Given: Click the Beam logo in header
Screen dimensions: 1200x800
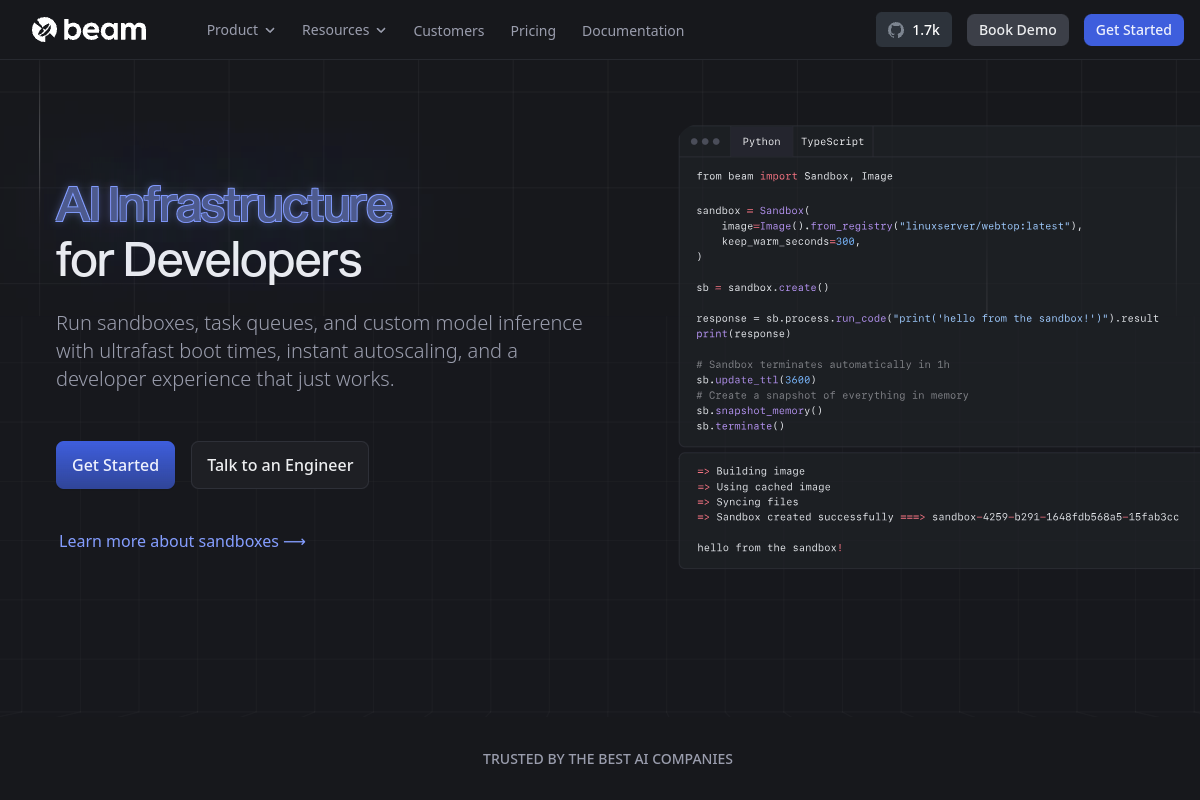Looking at the screenshot, I should [89, 30].
